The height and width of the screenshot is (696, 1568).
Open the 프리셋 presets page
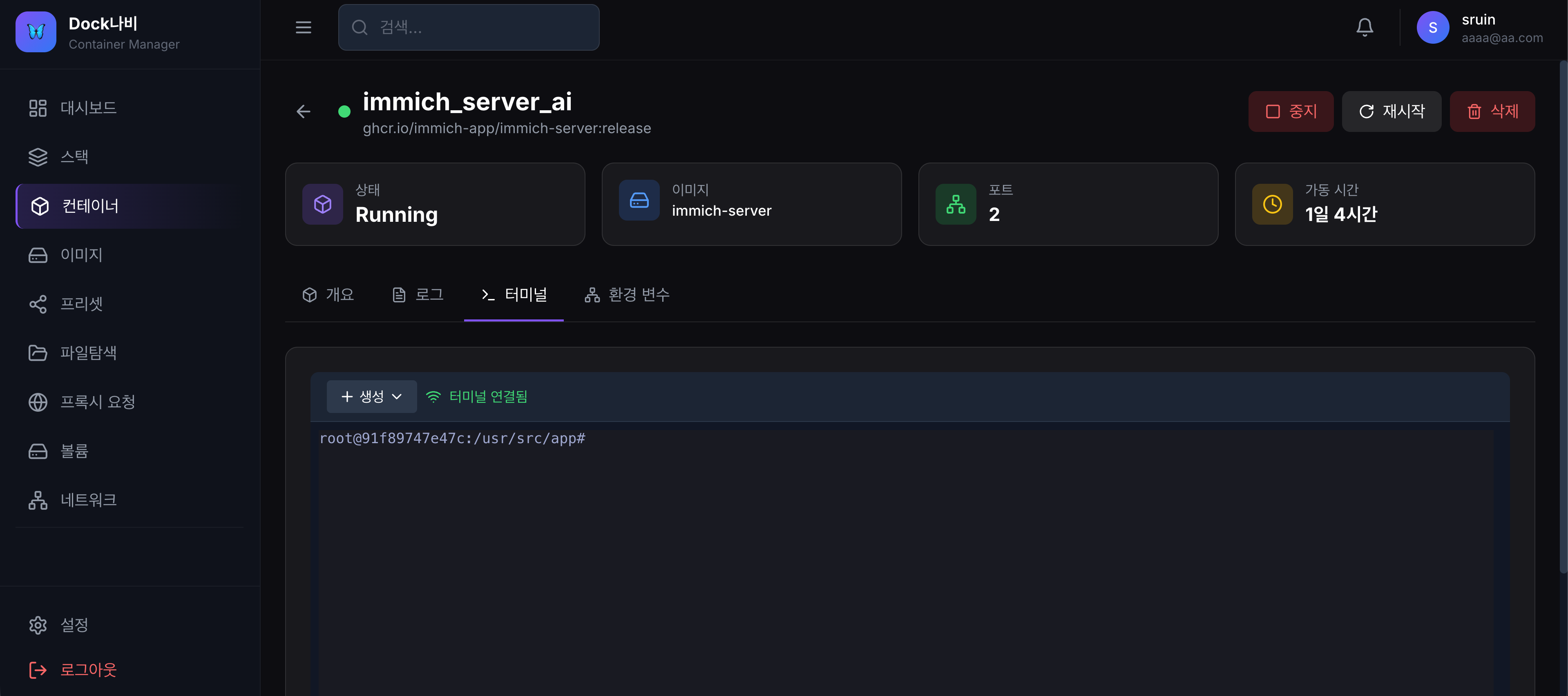coord(81,303)
